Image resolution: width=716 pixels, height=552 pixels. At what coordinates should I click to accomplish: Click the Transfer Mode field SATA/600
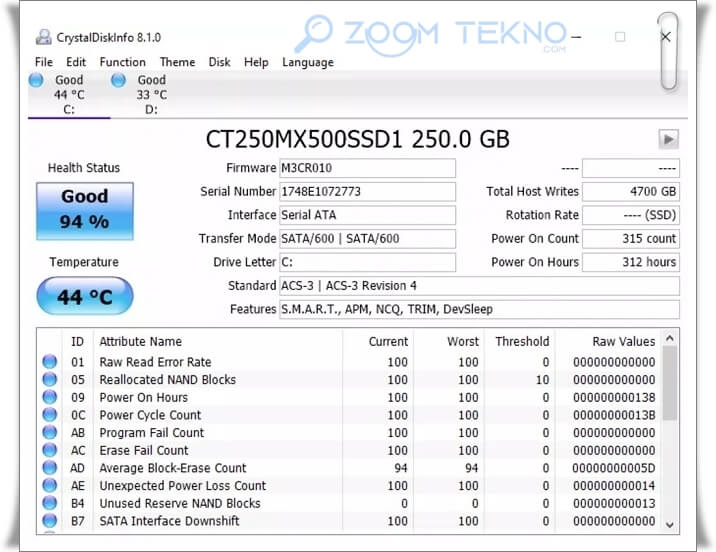point(367,239)
